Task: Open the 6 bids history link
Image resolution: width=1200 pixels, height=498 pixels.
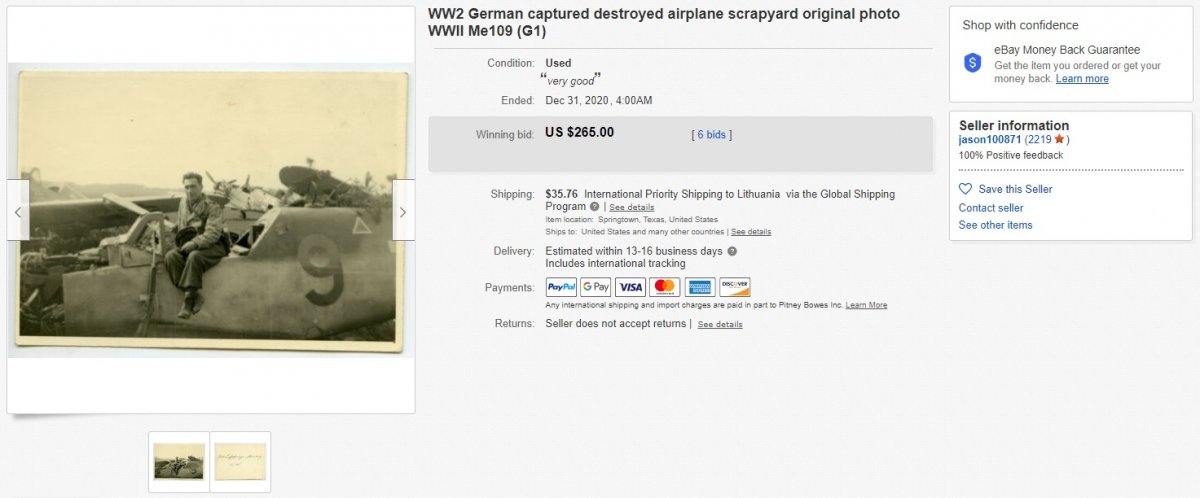Action: [x=712, y=134]
